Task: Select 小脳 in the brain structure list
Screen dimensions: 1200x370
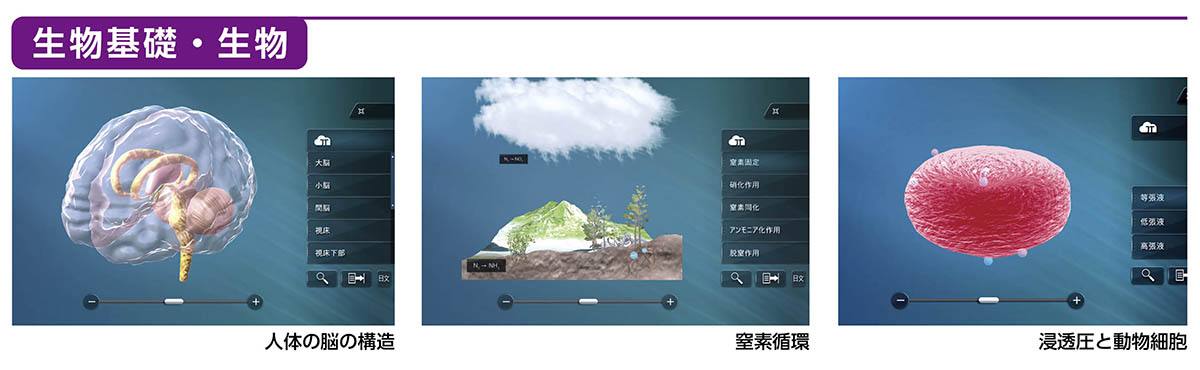Action: point(348,186)
